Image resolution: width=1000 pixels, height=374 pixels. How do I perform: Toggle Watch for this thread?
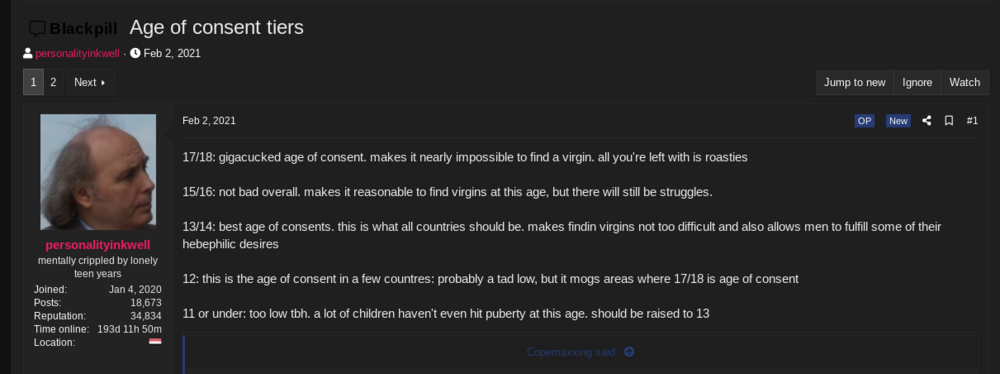tap(964, 82)
